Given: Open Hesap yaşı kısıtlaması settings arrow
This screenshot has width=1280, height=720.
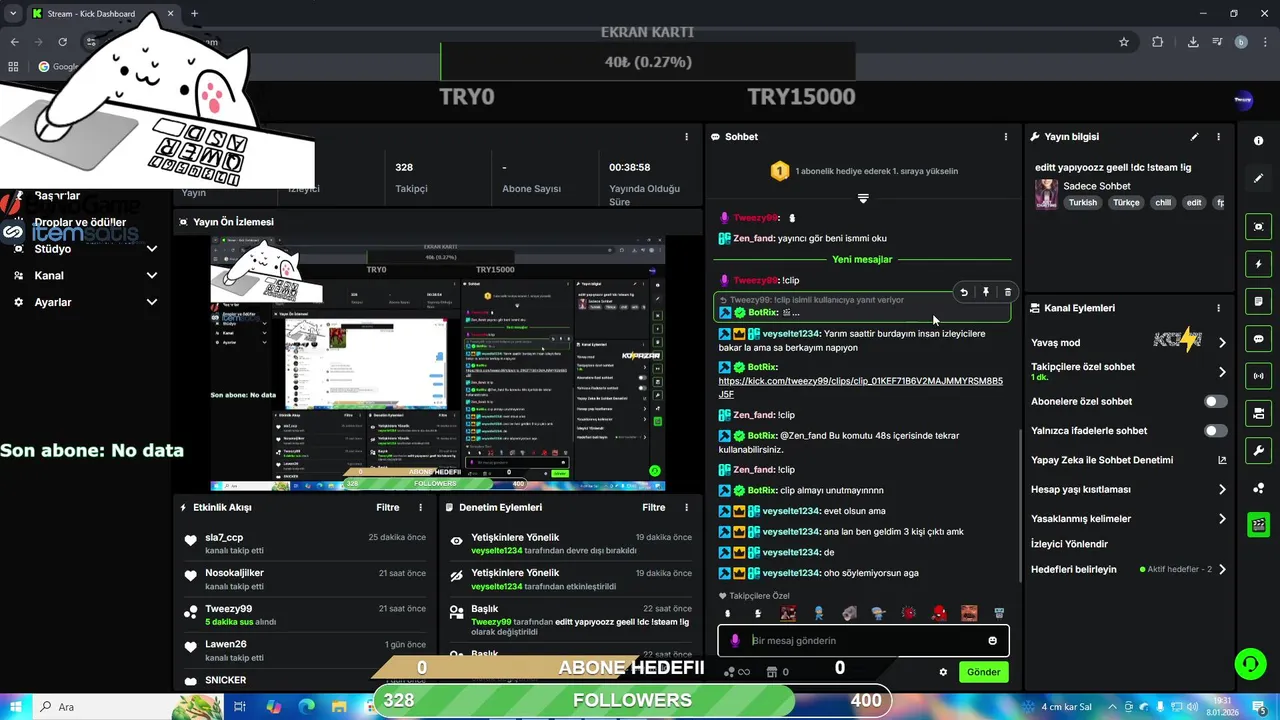Looking at the screenshot, I should pos(1221,490).
